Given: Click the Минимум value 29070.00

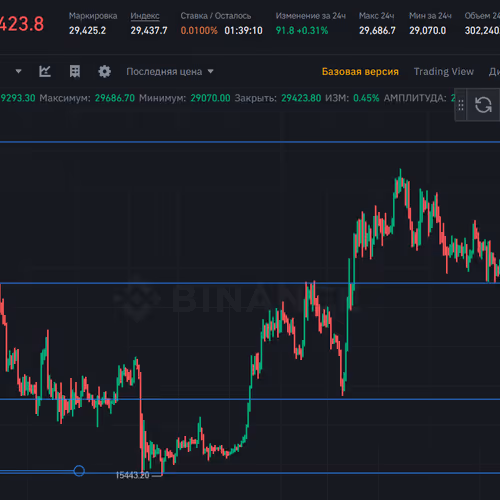Looking at the screenshot, I should [210, 98].
